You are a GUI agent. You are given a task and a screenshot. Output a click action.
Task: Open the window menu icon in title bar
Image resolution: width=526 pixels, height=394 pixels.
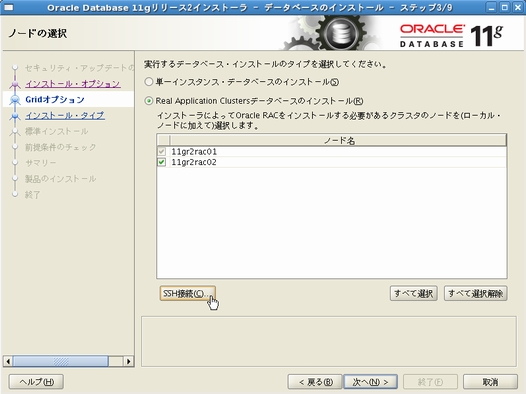(8, 7)
